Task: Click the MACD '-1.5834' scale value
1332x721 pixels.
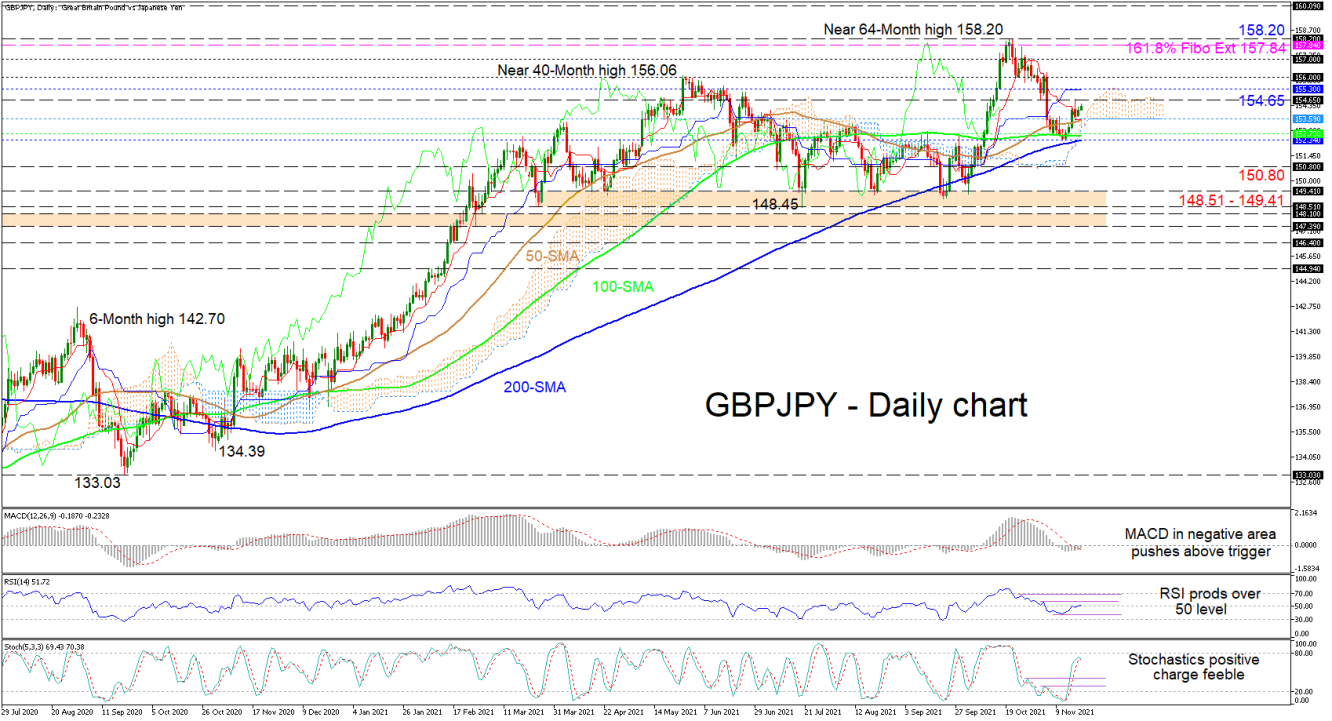Action: coord(1306,567)
